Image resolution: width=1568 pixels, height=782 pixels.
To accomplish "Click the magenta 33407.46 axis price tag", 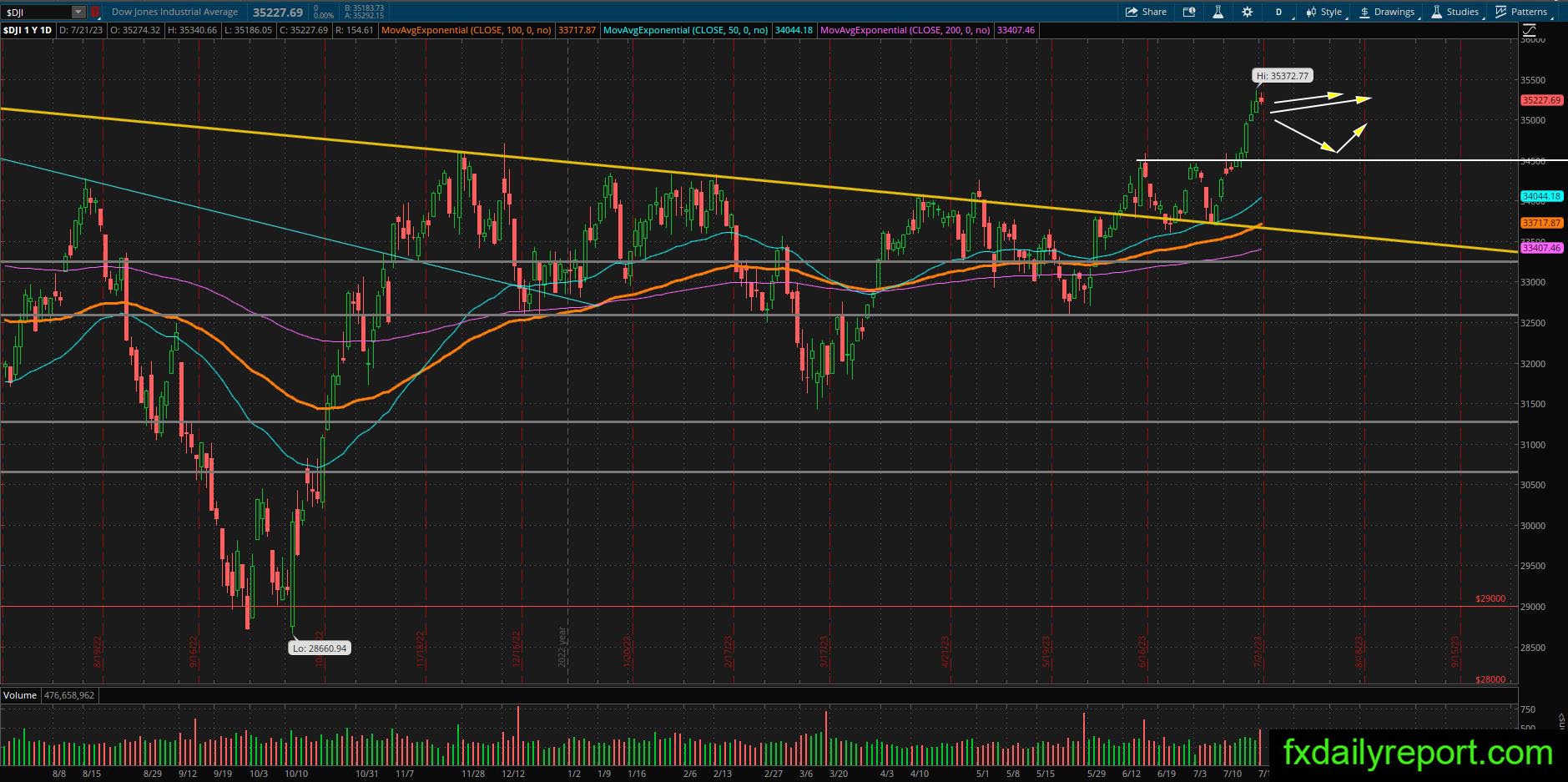I will tap(1540, 248).
